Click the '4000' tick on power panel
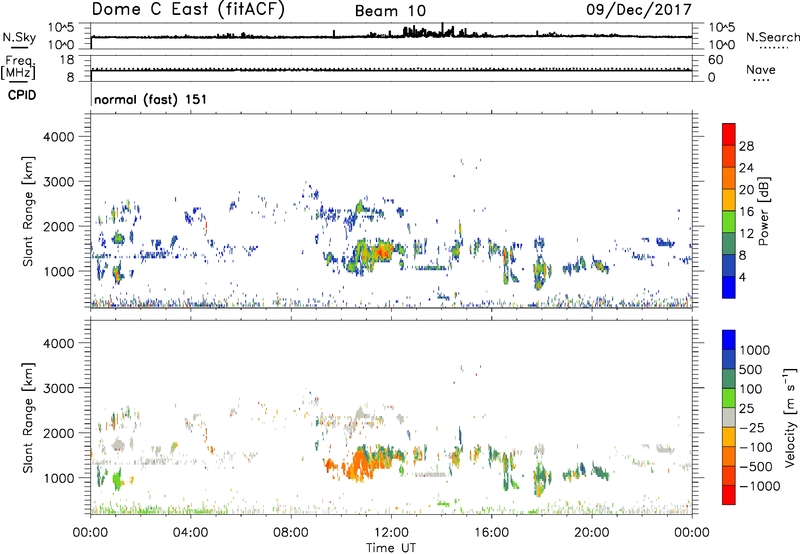The height and width of the screenshot is (554, 800). point(59,137)
